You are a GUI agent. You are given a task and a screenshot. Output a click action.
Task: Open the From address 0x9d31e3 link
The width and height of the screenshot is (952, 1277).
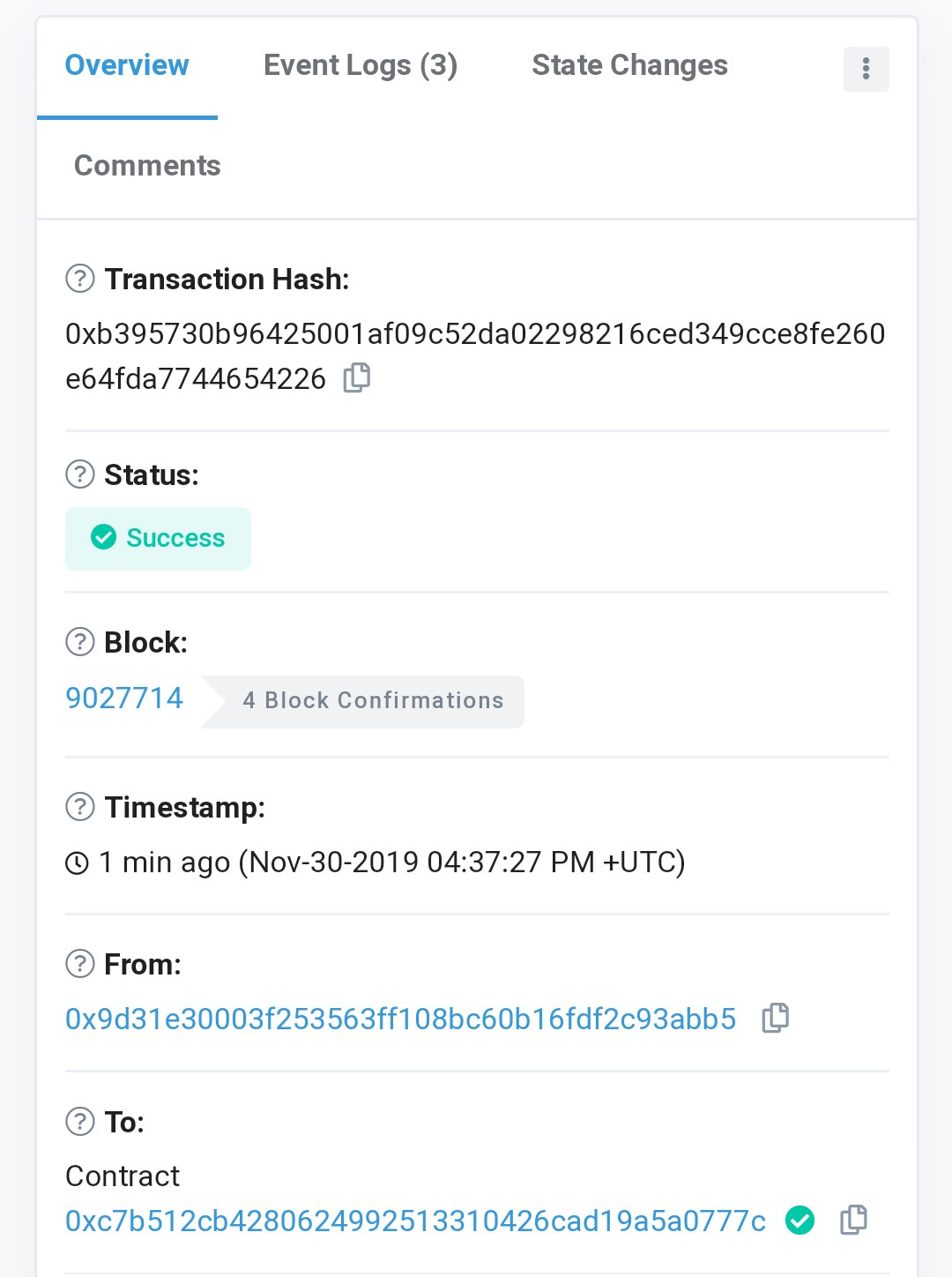400,1019
